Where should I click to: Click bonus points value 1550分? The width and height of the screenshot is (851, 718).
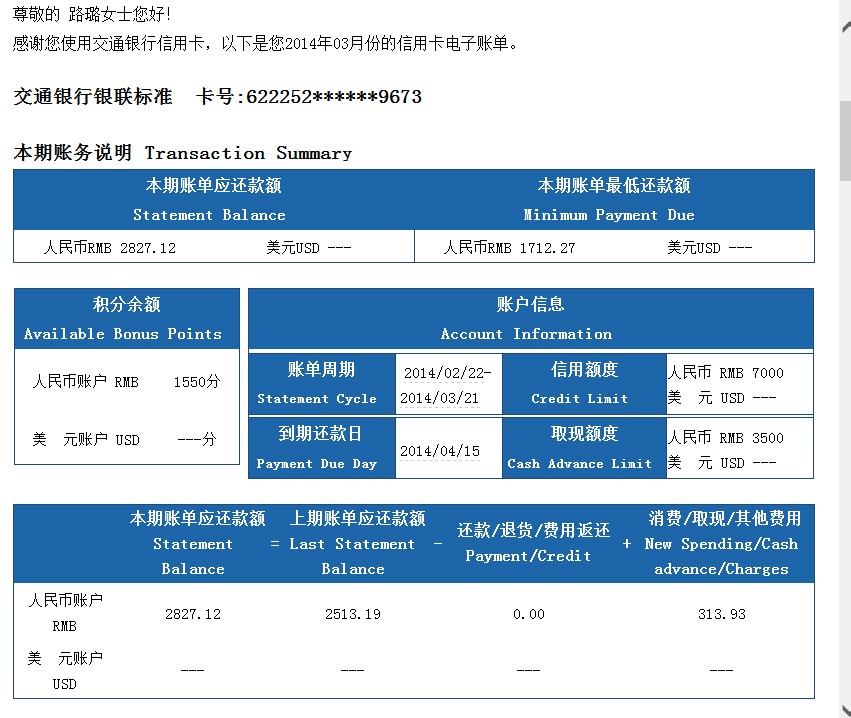197,382
